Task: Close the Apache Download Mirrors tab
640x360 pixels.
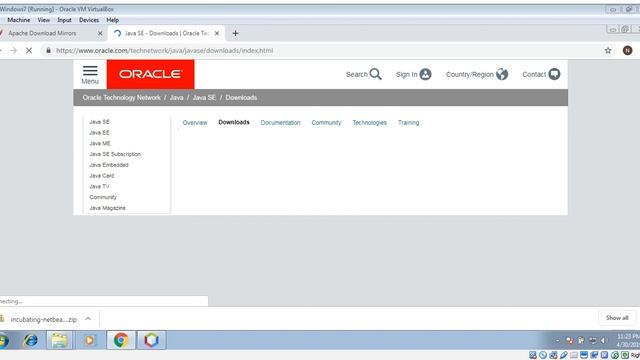Action: pos(100,33)
